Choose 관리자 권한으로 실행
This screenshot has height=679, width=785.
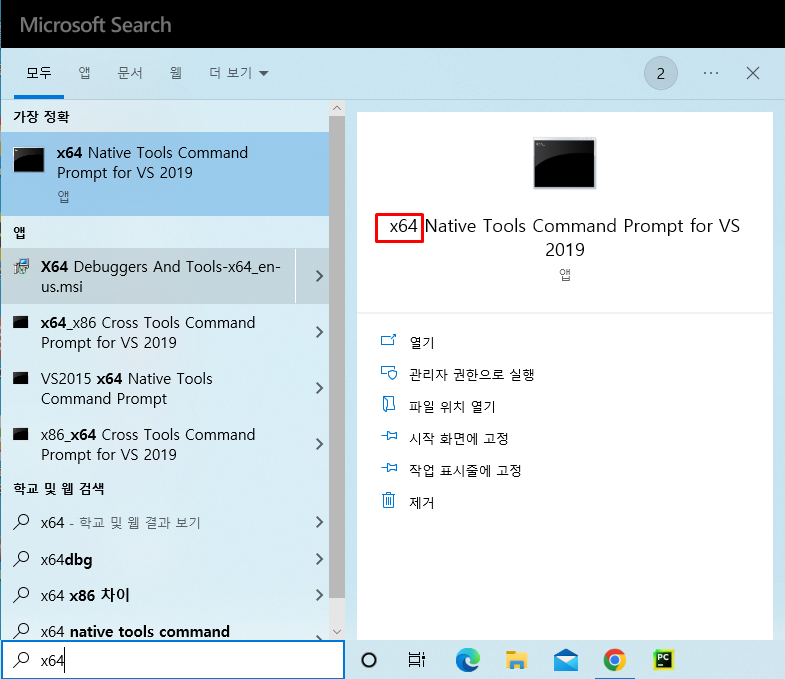tap(472, 375)
